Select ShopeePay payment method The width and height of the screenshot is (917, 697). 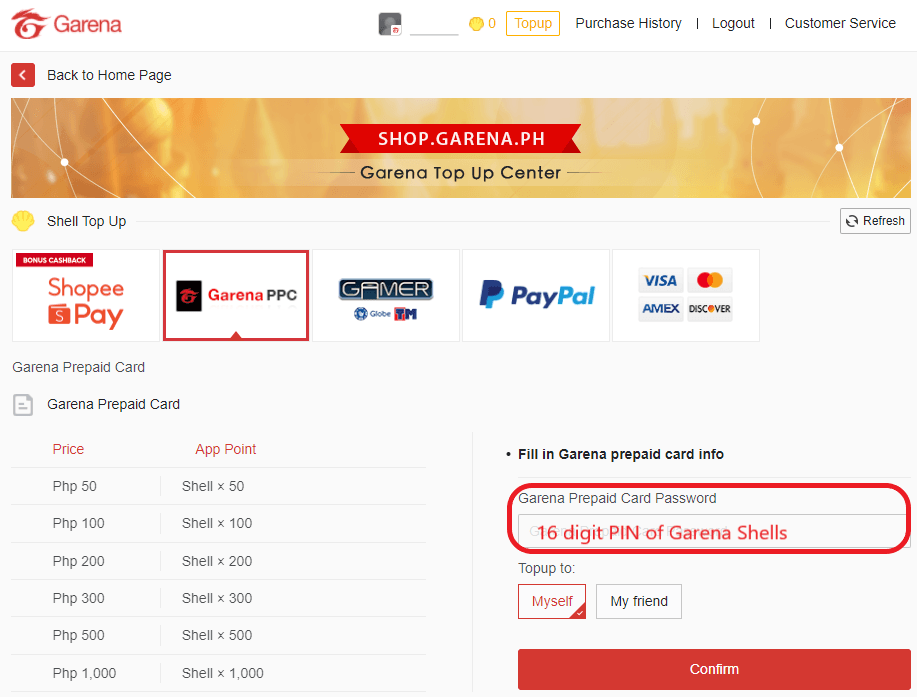[86, 295]
